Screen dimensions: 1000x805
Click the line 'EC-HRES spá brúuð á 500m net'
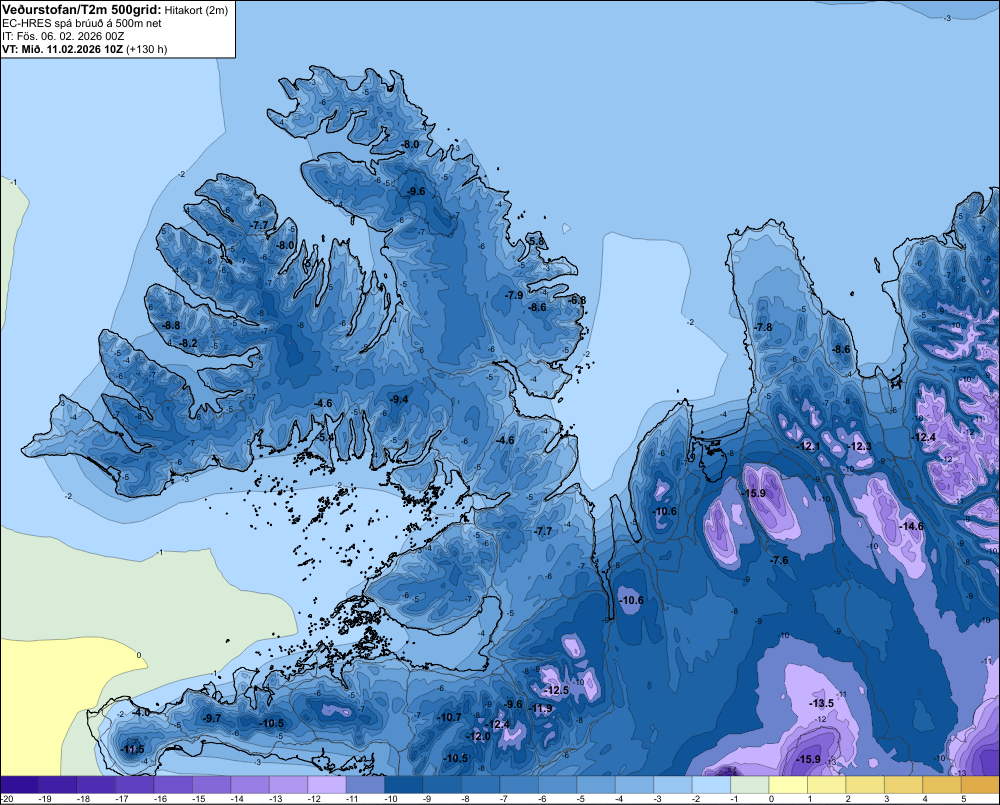click(x=82, y=23)
